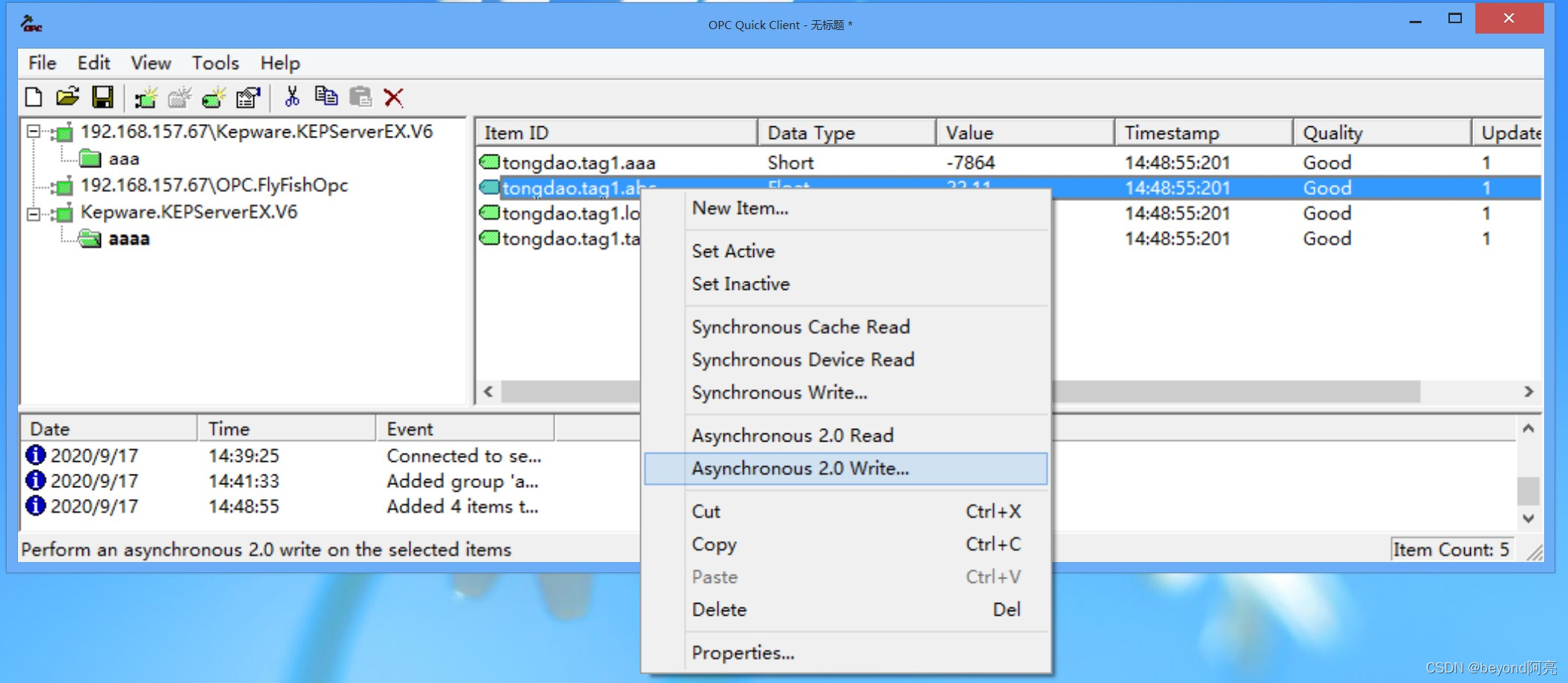Click the info icon of the 14:39:25 event
1568x683 pixels.
pyautogui.click(x=35, y=455)
